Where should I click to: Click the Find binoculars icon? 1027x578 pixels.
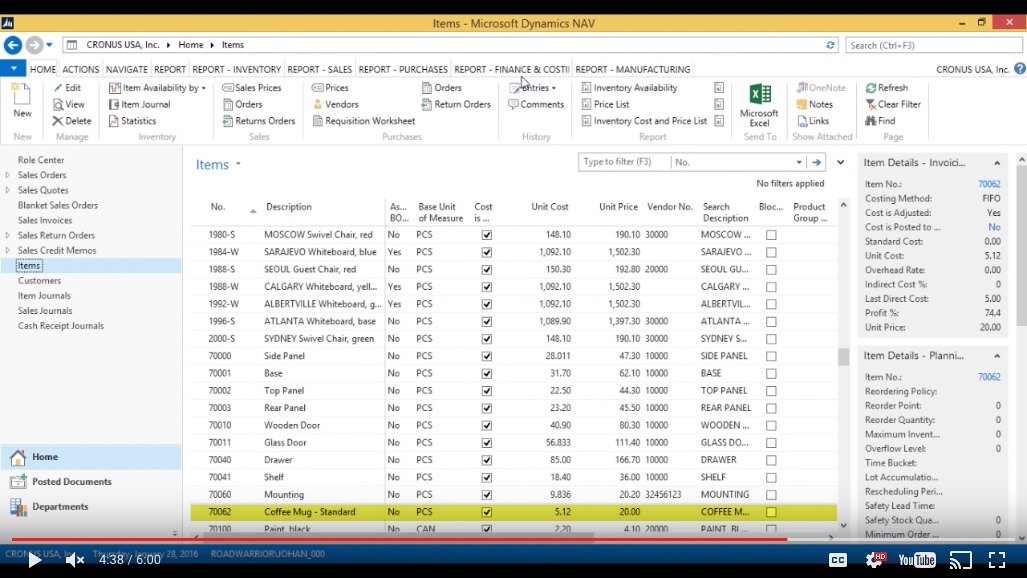click(x=870, y=121)
